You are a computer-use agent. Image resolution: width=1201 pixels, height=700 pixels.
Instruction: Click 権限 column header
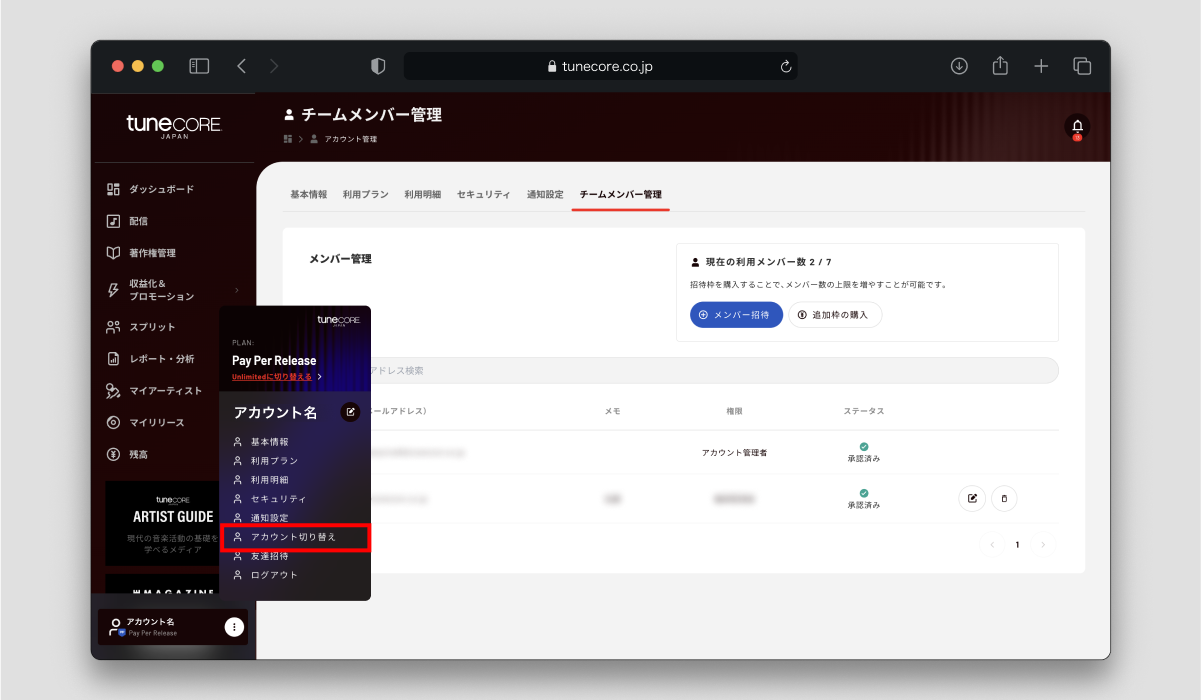[x=734, y=411]
